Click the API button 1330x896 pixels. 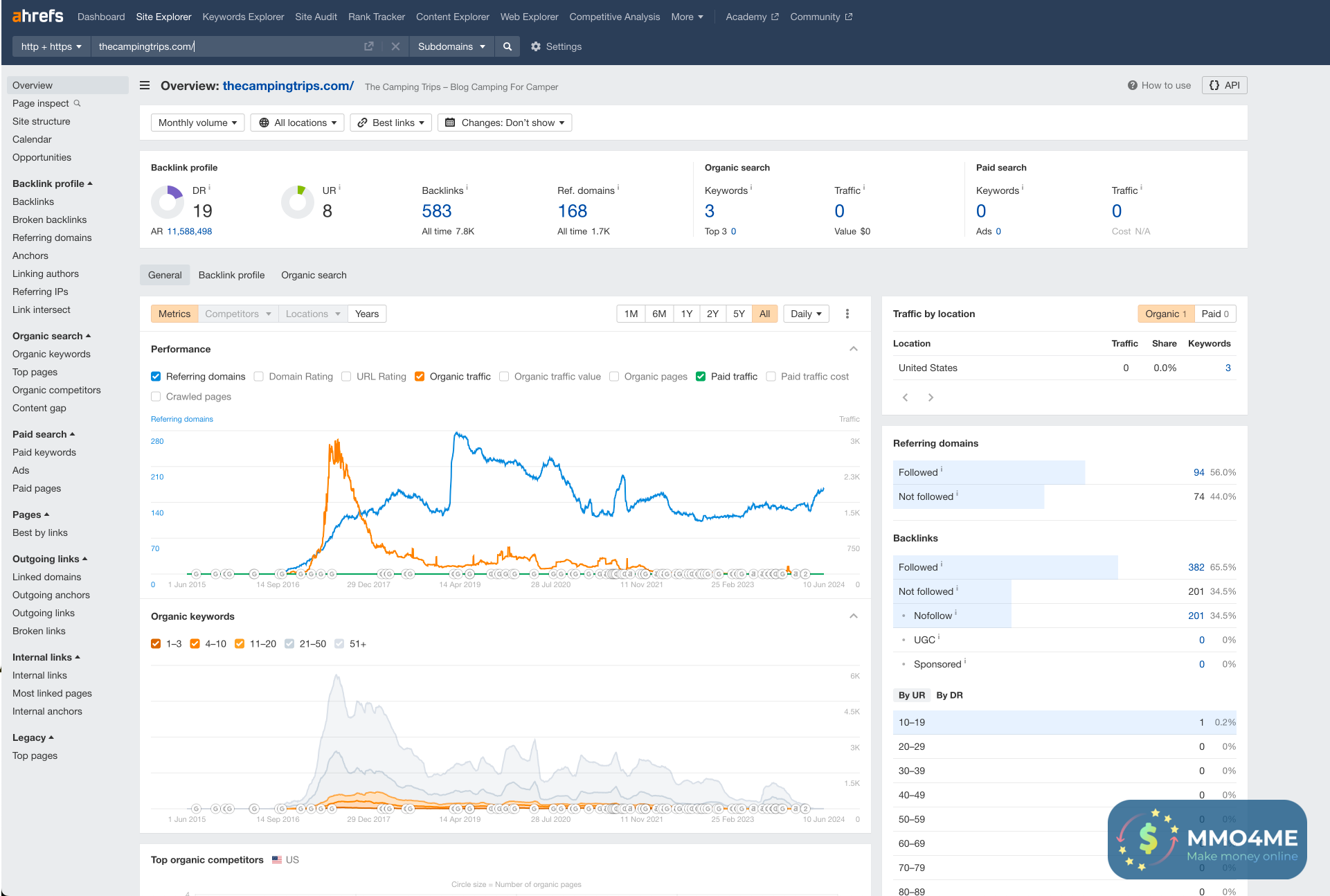[1224, 85]
